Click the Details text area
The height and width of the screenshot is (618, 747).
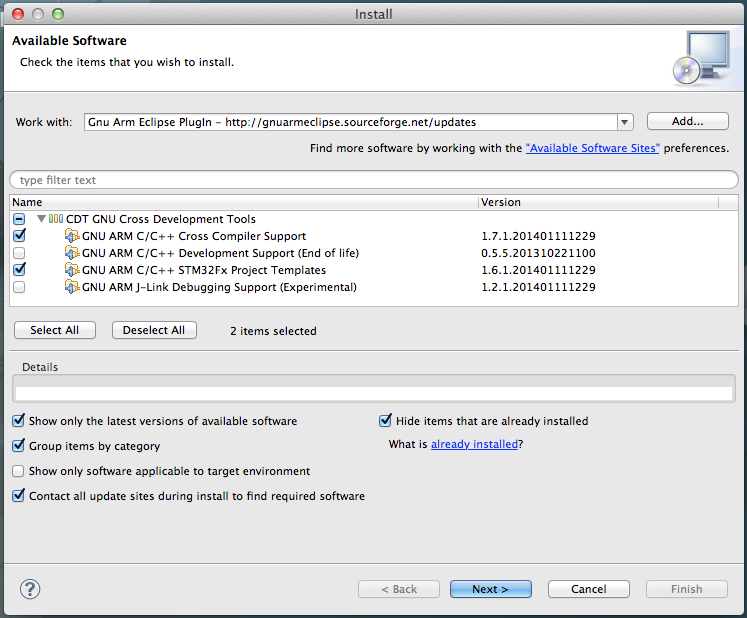(374, 393)
